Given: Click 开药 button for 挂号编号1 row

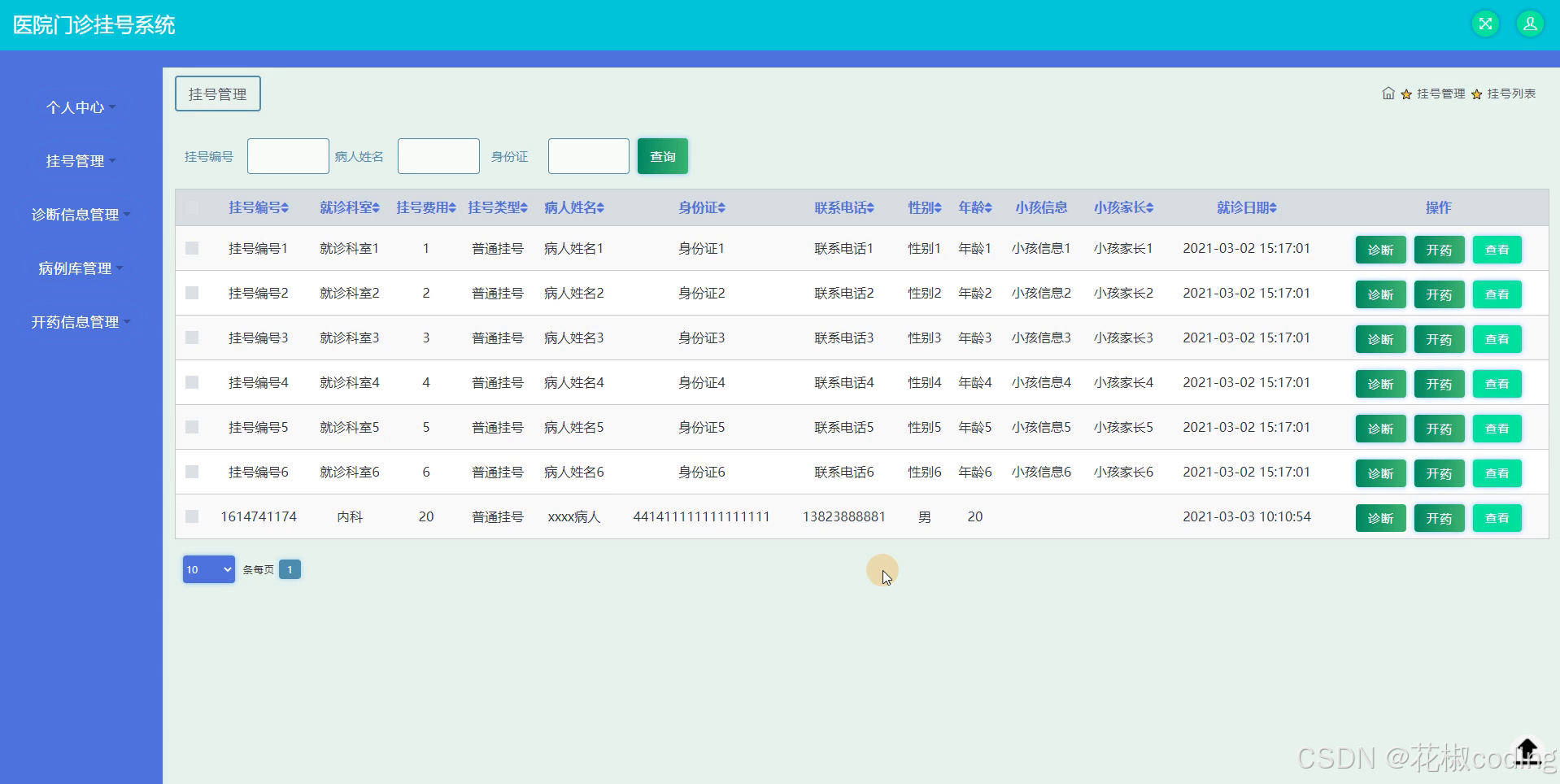Looking at the screenshot, I should pyautogui.click(x=1439, y=250).
